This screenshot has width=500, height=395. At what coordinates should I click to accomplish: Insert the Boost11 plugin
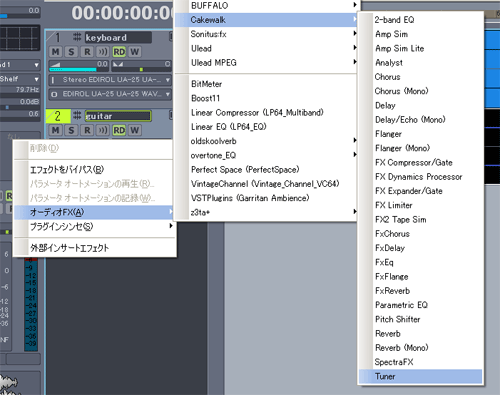pos(266,98)
